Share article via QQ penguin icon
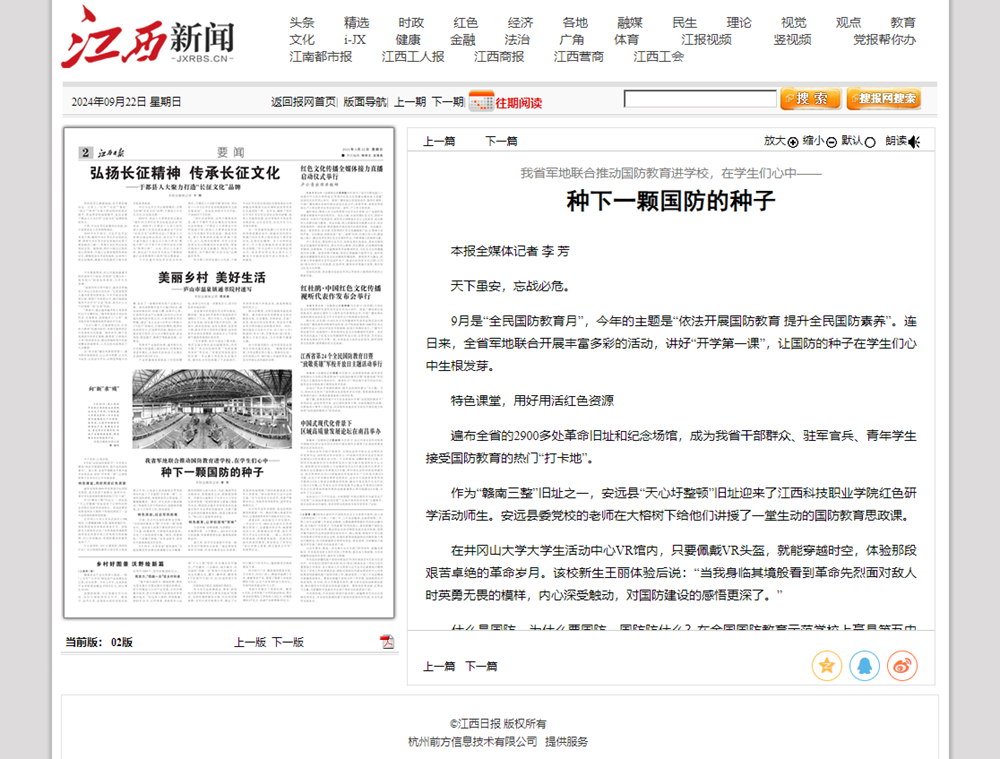Viewport: 1000px width, 759px height. tap(864, 665)
